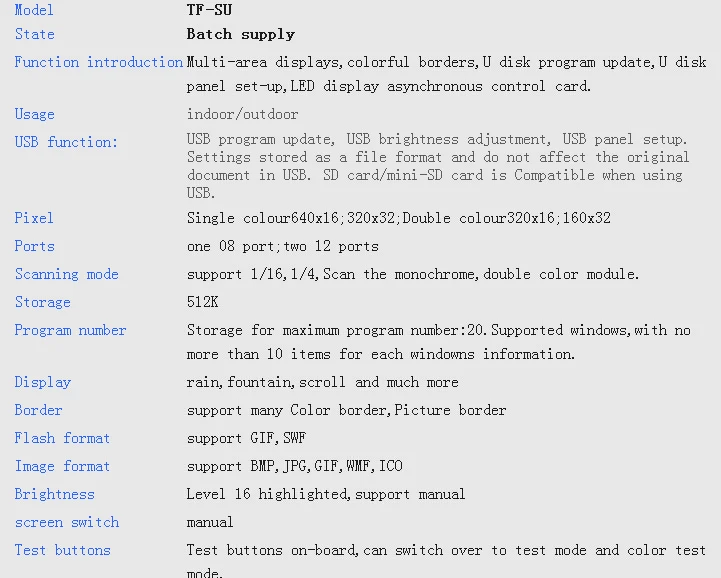721x578 pixels.
Task: Select the Pixel label
Action: [34, 218]
